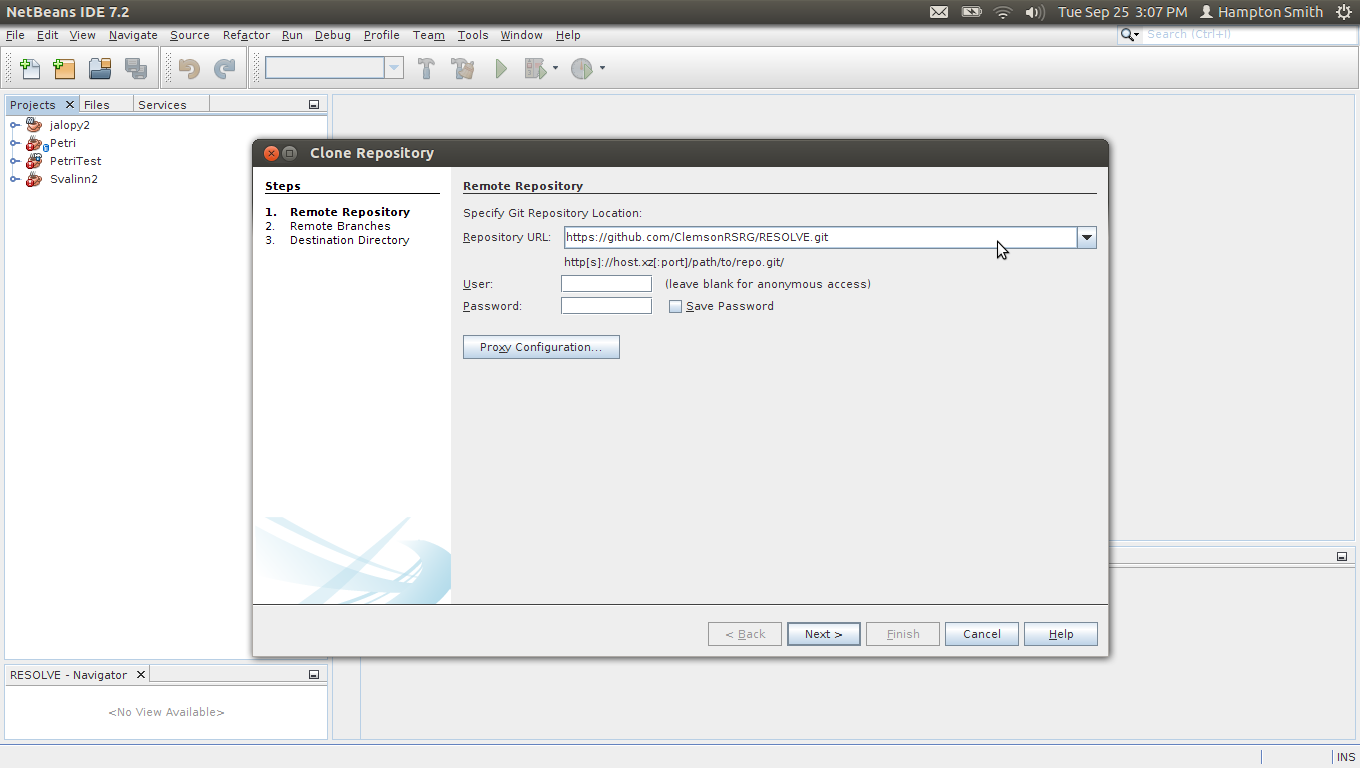This screenshot has height=768, width=1360.
Task: Close the Clone Repository dialog
Action: [271, 153]
